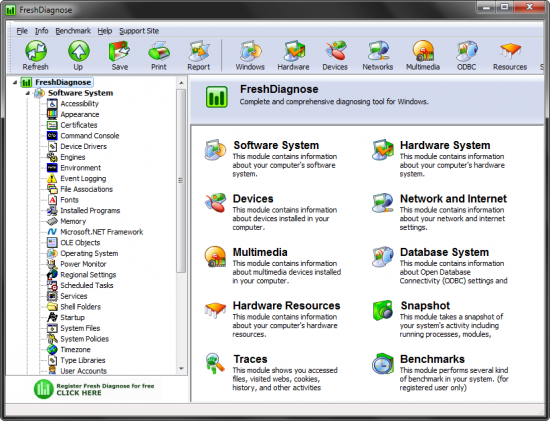Select Startup in the tree
Image resolution: width=550 pixels, height=421 pixels.
[x=72, y=318]
